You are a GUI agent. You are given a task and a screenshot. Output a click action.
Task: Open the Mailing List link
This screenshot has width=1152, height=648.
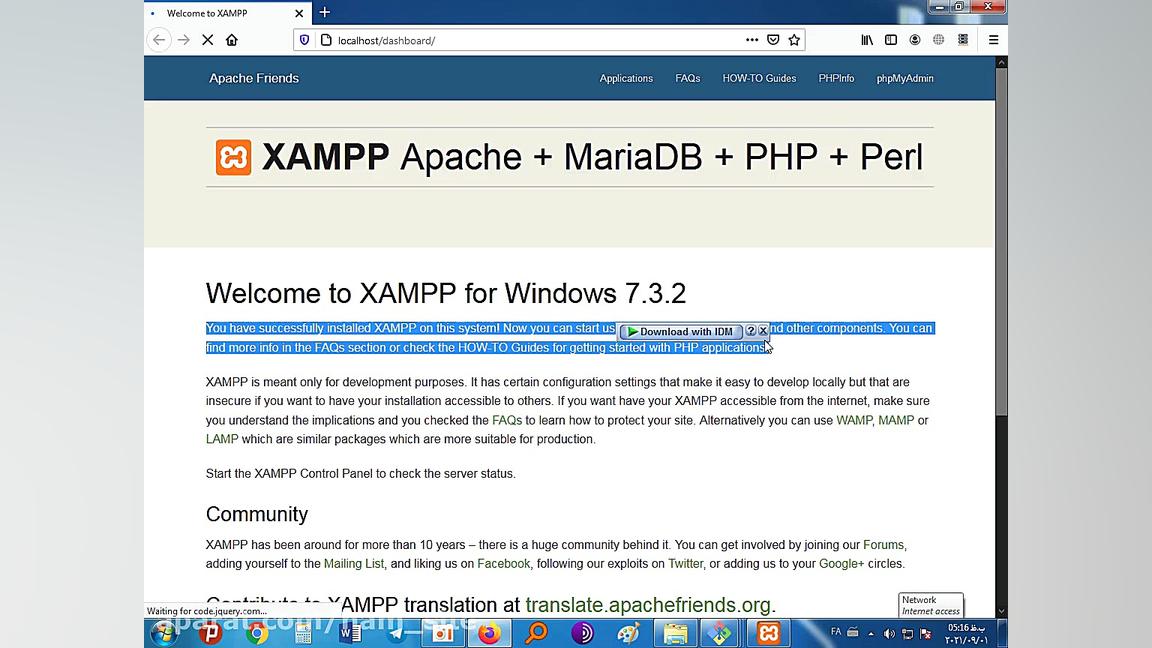353,564
